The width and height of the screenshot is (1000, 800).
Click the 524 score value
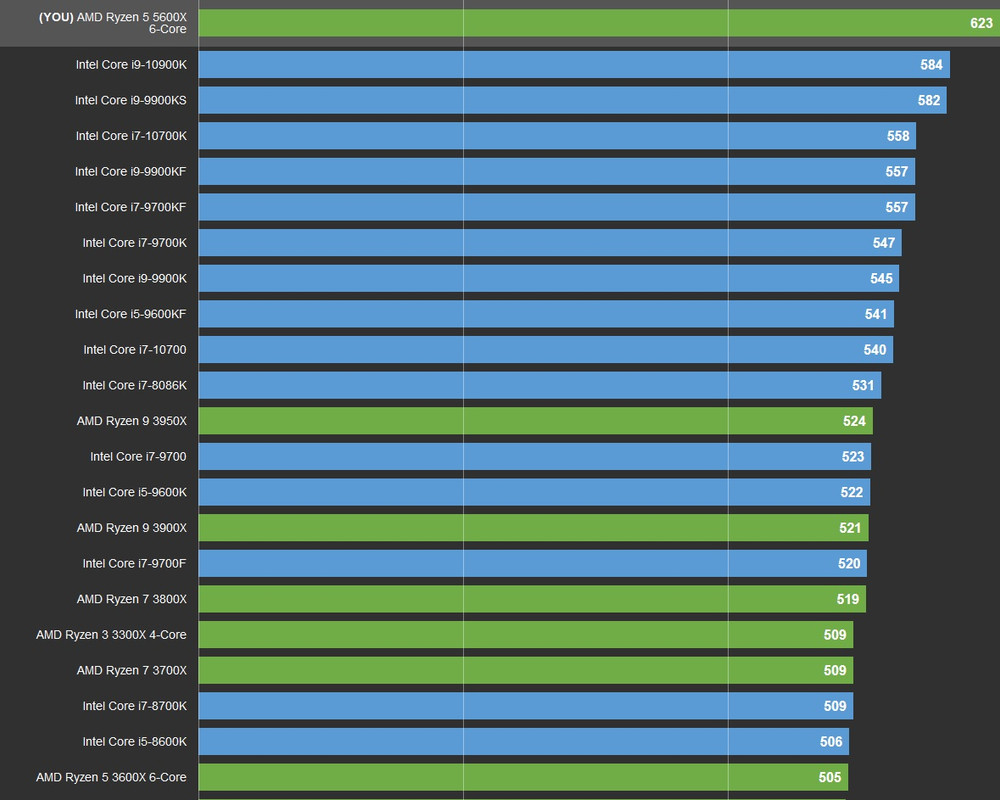coord(855,422)
